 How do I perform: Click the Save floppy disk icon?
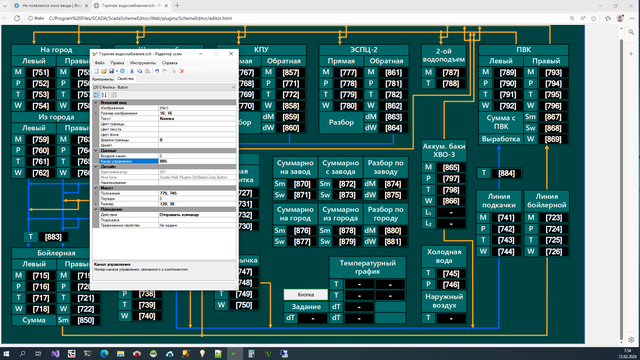click(x=111, y=71)
